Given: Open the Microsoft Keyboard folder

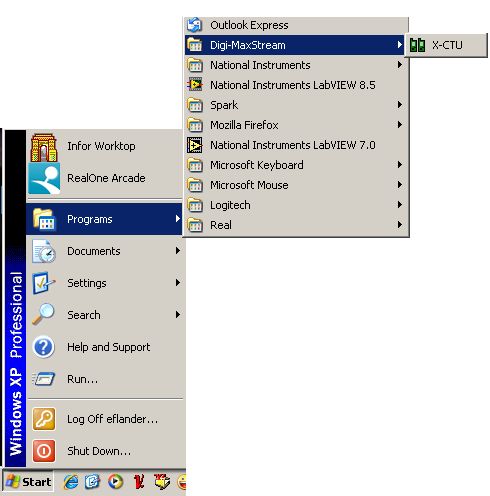Looking at the screenshot, I should point(296,165).
